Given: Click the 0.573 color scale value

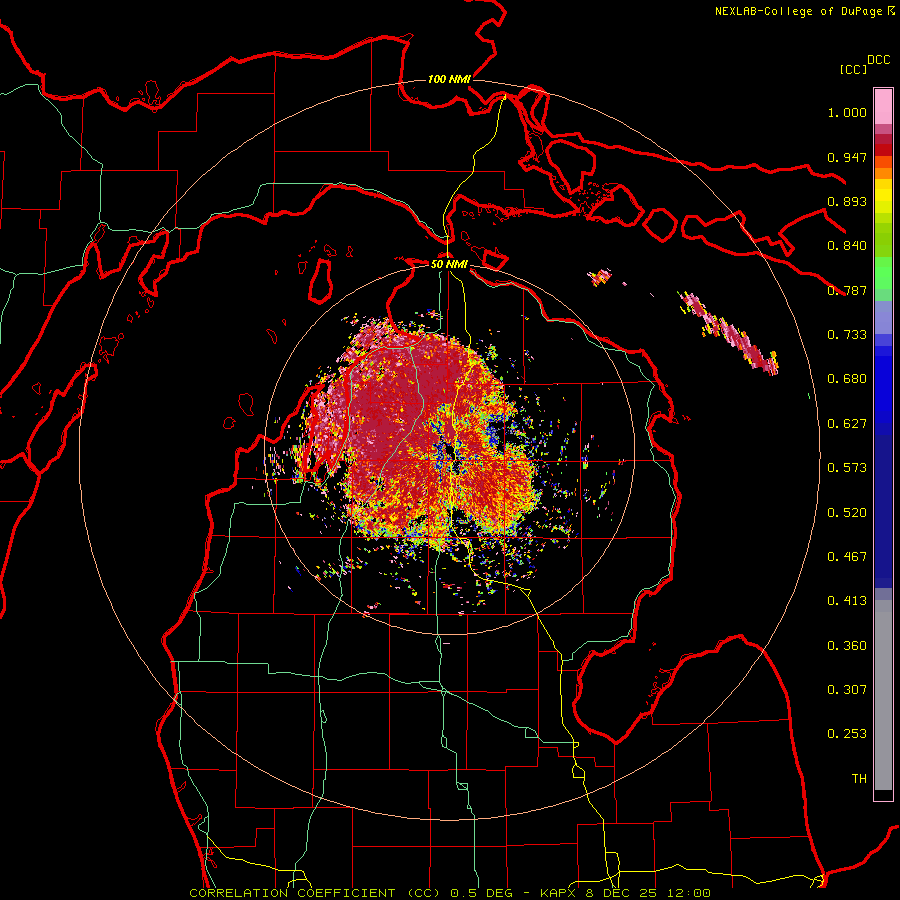Looking at the screenshot, I should [847, 468].
